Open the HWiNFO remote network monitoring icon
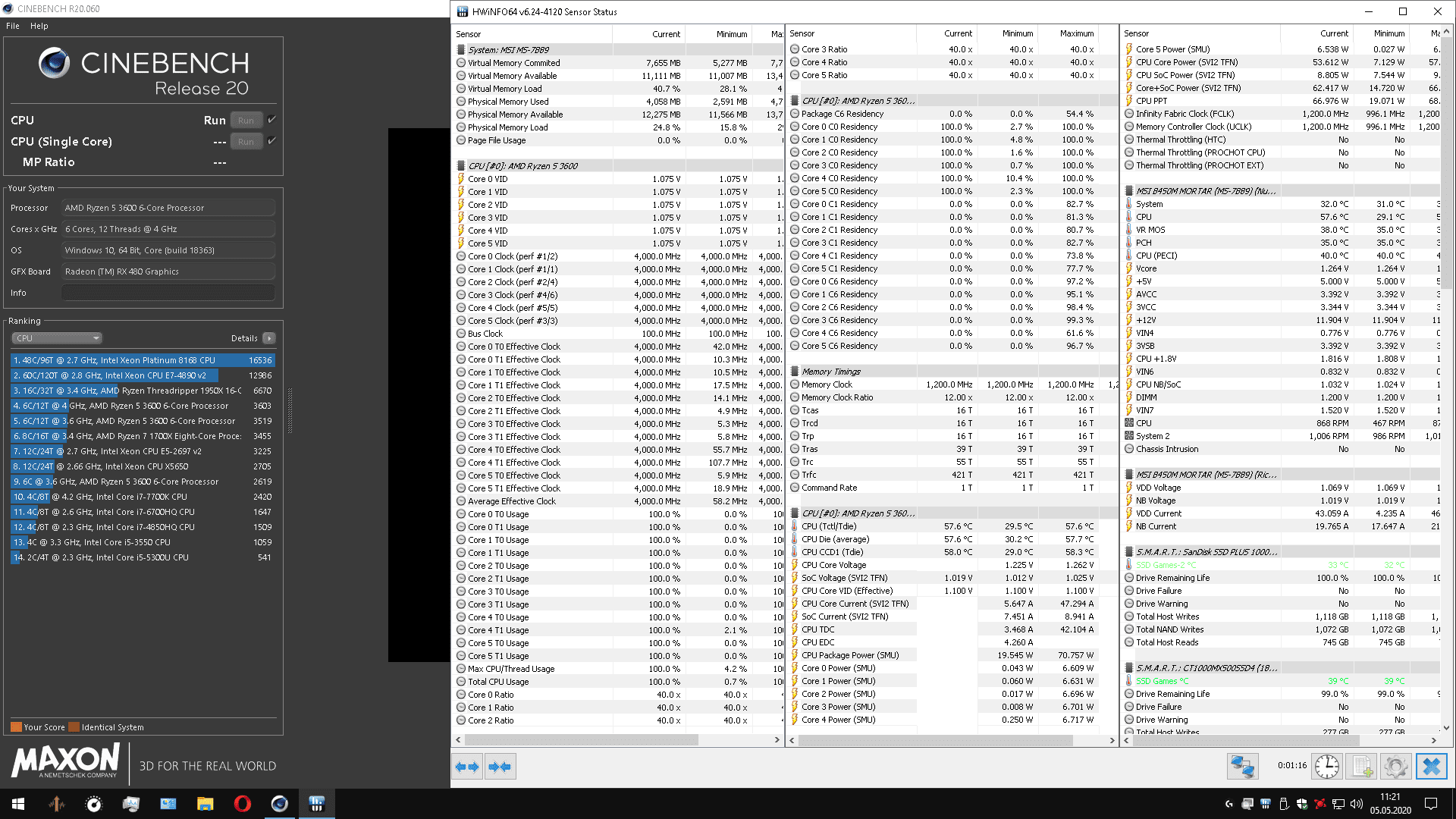1456x819 pixels. pos(1242,767)
